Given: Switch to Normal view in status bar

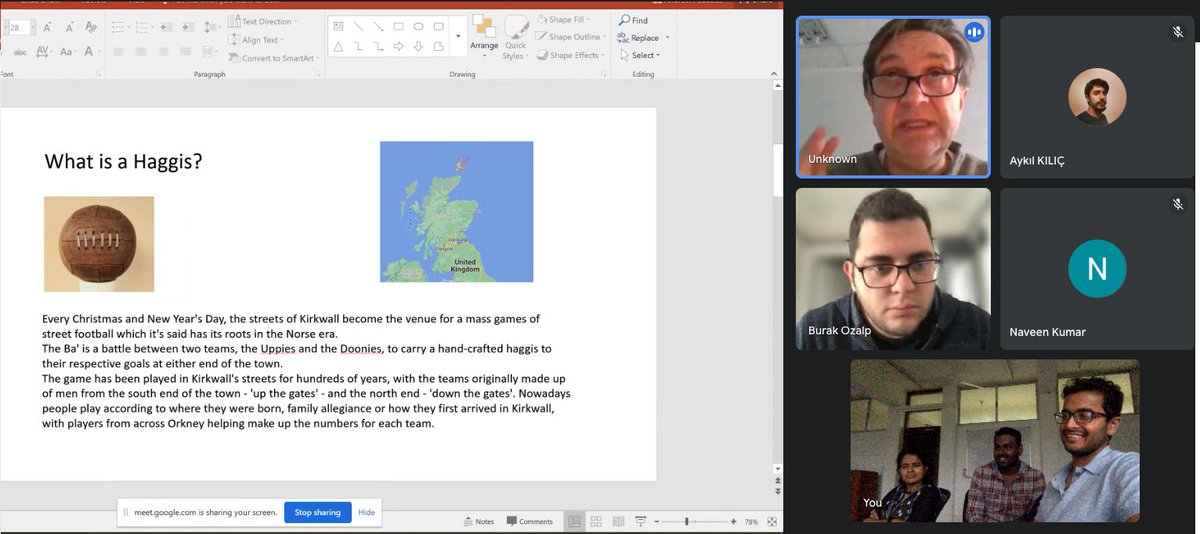Looking at the screenshot, I should coord(574,521).
